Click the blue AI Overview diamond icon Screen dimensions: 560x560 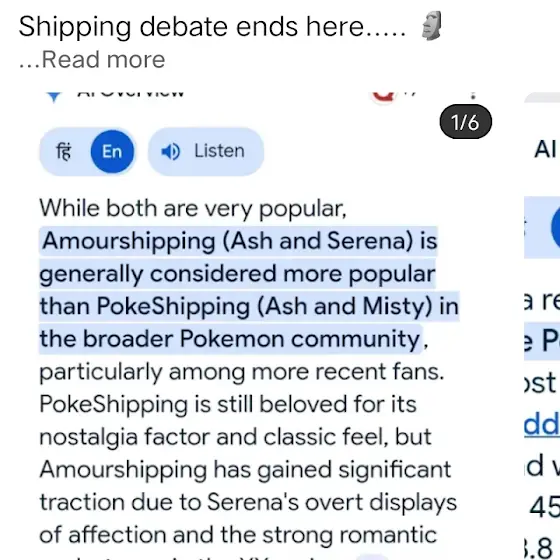[x=54, y=96]
